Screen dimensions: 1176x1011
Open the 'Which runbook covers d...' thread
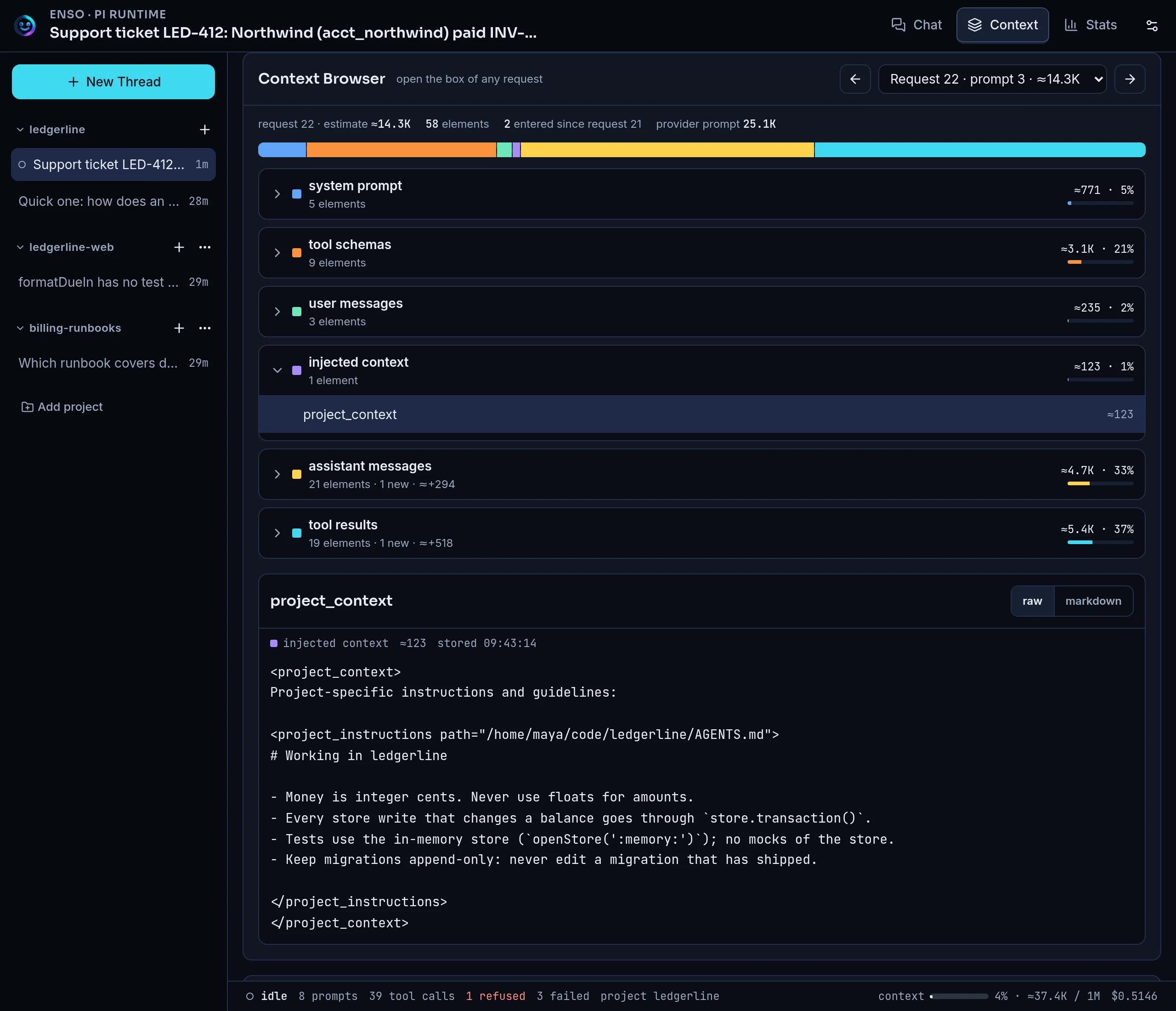point(113,364)
